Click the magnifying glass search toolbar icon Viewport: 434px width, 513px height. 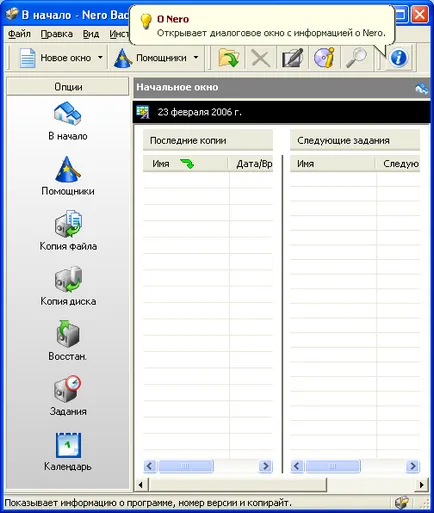coord(356,58)
